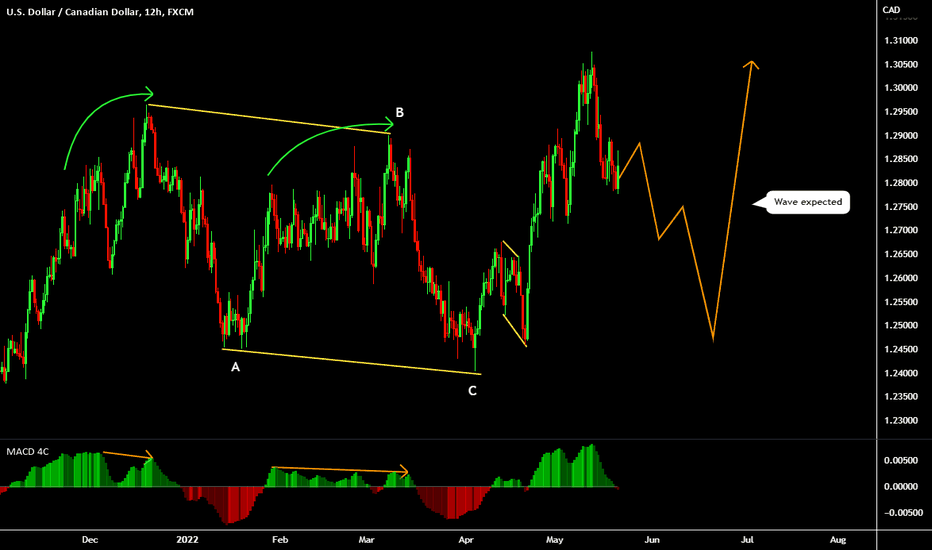Click the 1.23000 price axis label
Viewport: 932px width, 550px height.
tap(900, 420)
